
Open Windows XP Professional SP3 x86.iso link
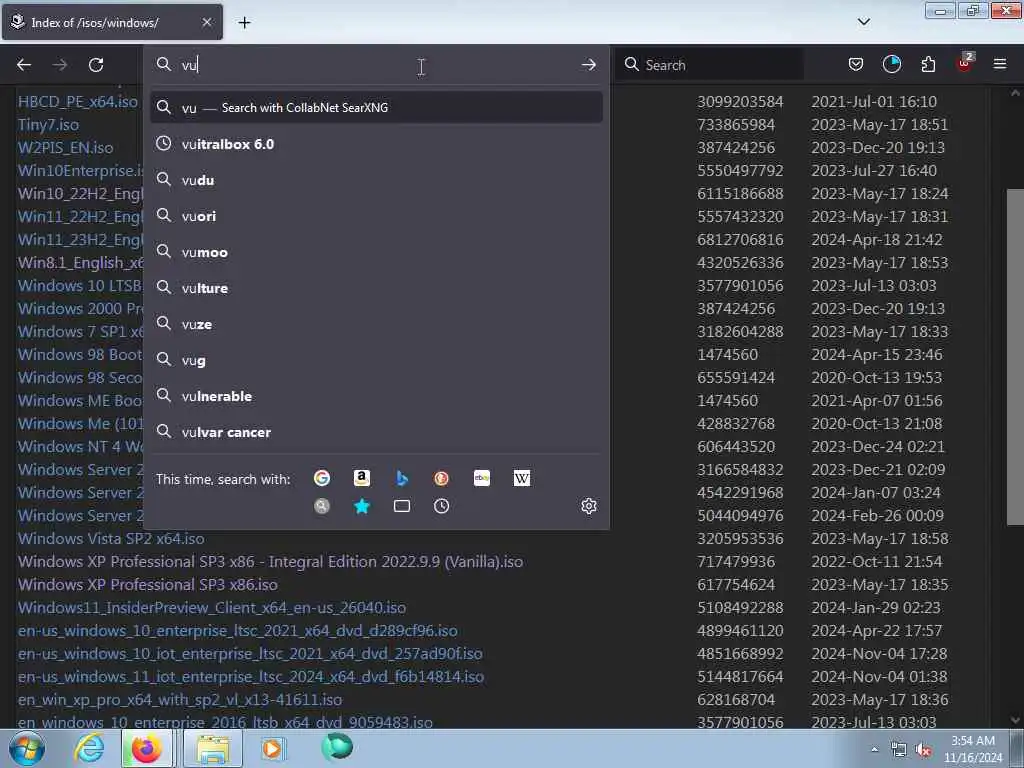click(148, 584)
